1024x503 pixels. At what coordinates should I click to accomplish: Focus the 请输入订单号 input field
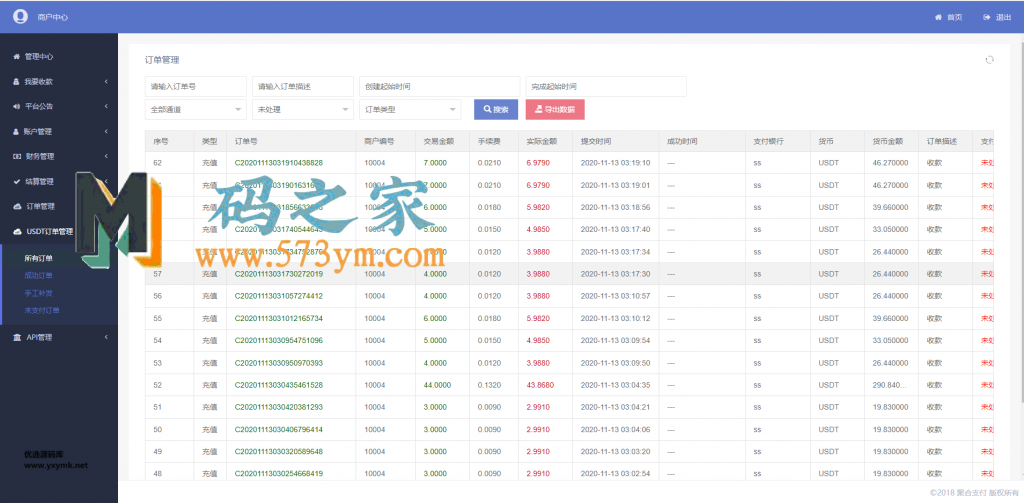196,86
